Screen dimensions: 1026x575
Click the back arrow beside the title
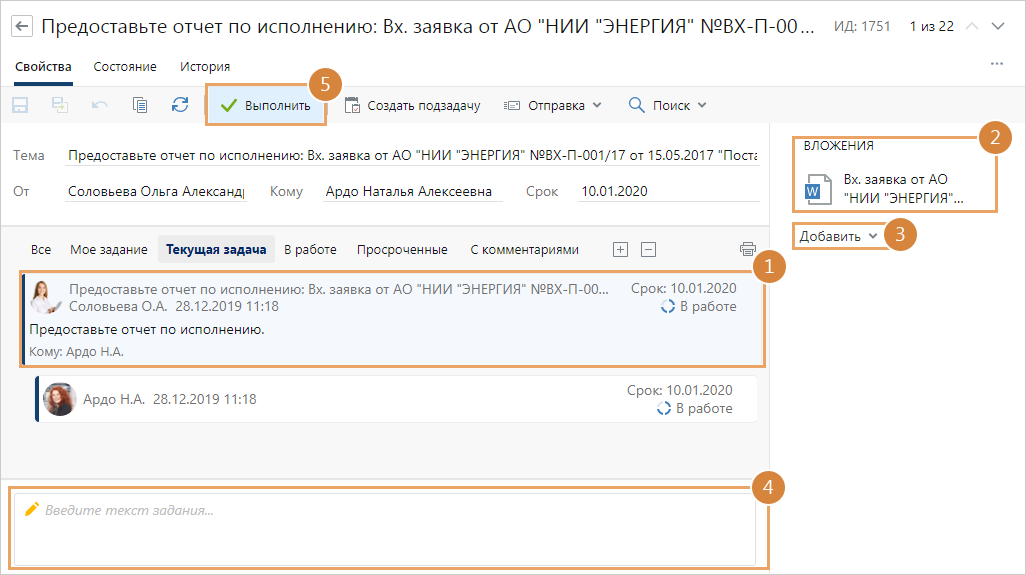[x=22, y=26]
